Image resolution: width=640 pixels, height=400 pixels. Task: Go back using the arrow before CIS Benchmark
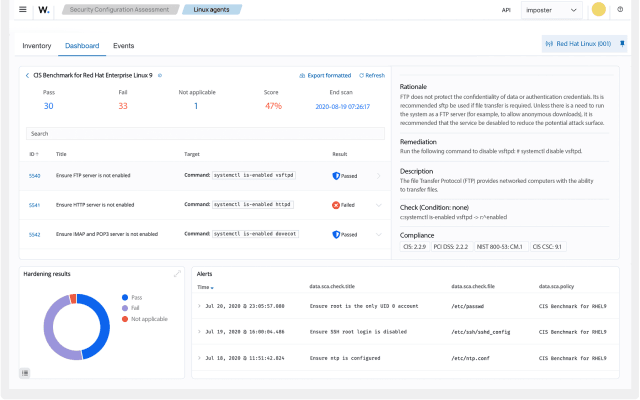(27, 76)
